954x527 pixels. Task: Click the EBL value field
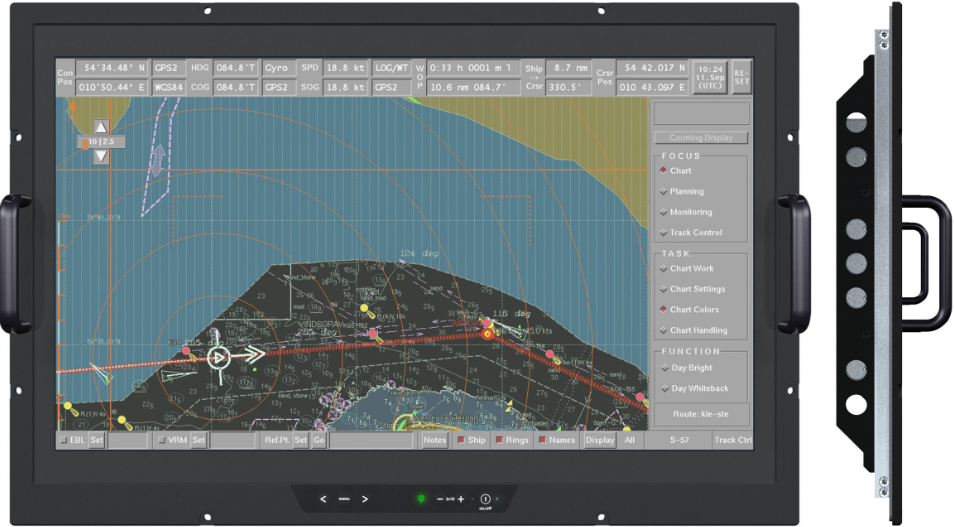click(x=128, y=440)
